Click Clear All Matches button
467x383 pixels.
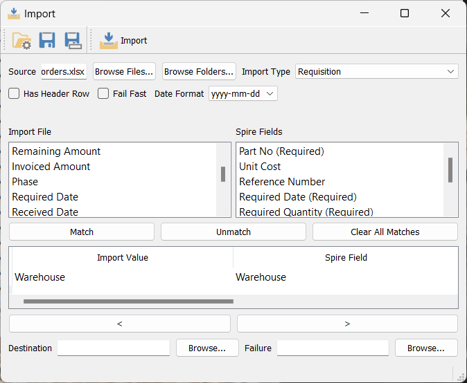click(385, 232)
